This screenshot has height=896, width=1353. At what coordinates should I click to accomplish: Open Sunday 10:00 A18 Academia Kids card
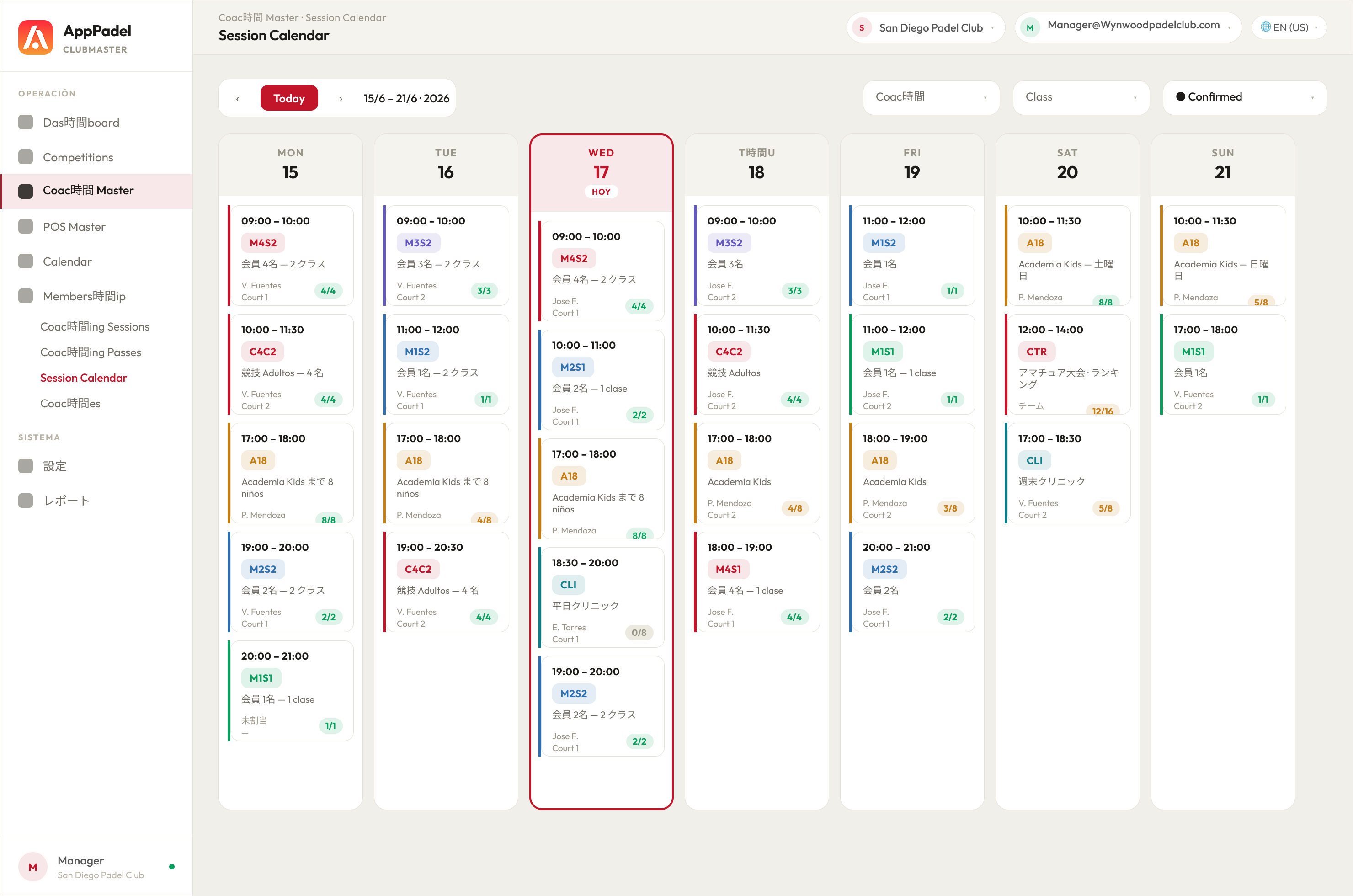[x=1223, y=256]
